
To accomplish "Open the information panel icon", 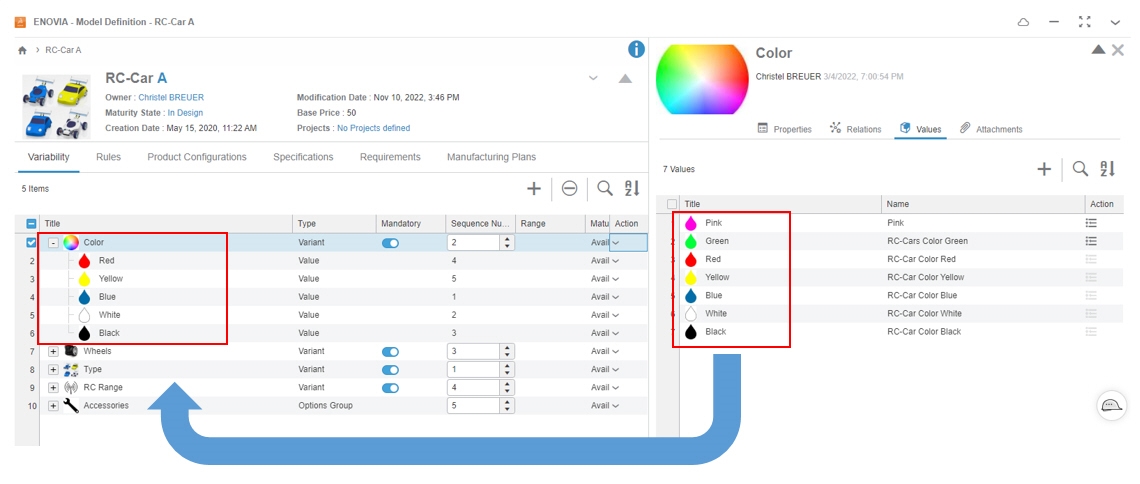I will tap(636, 49).
